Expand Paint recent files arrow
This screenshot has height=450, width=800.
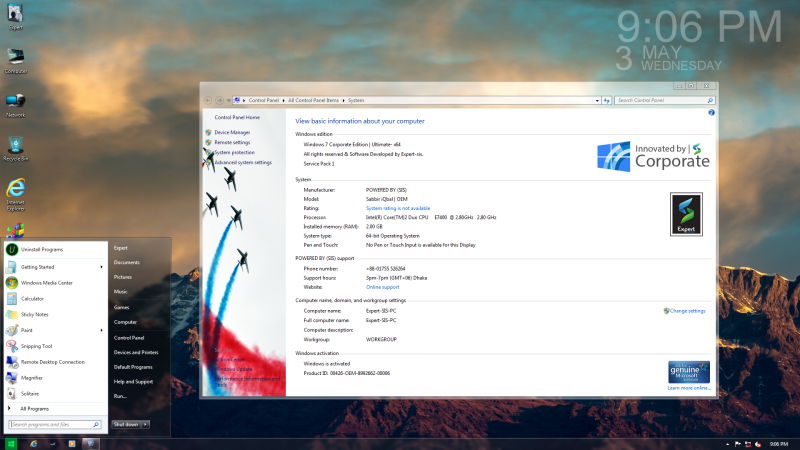[101, 330]
